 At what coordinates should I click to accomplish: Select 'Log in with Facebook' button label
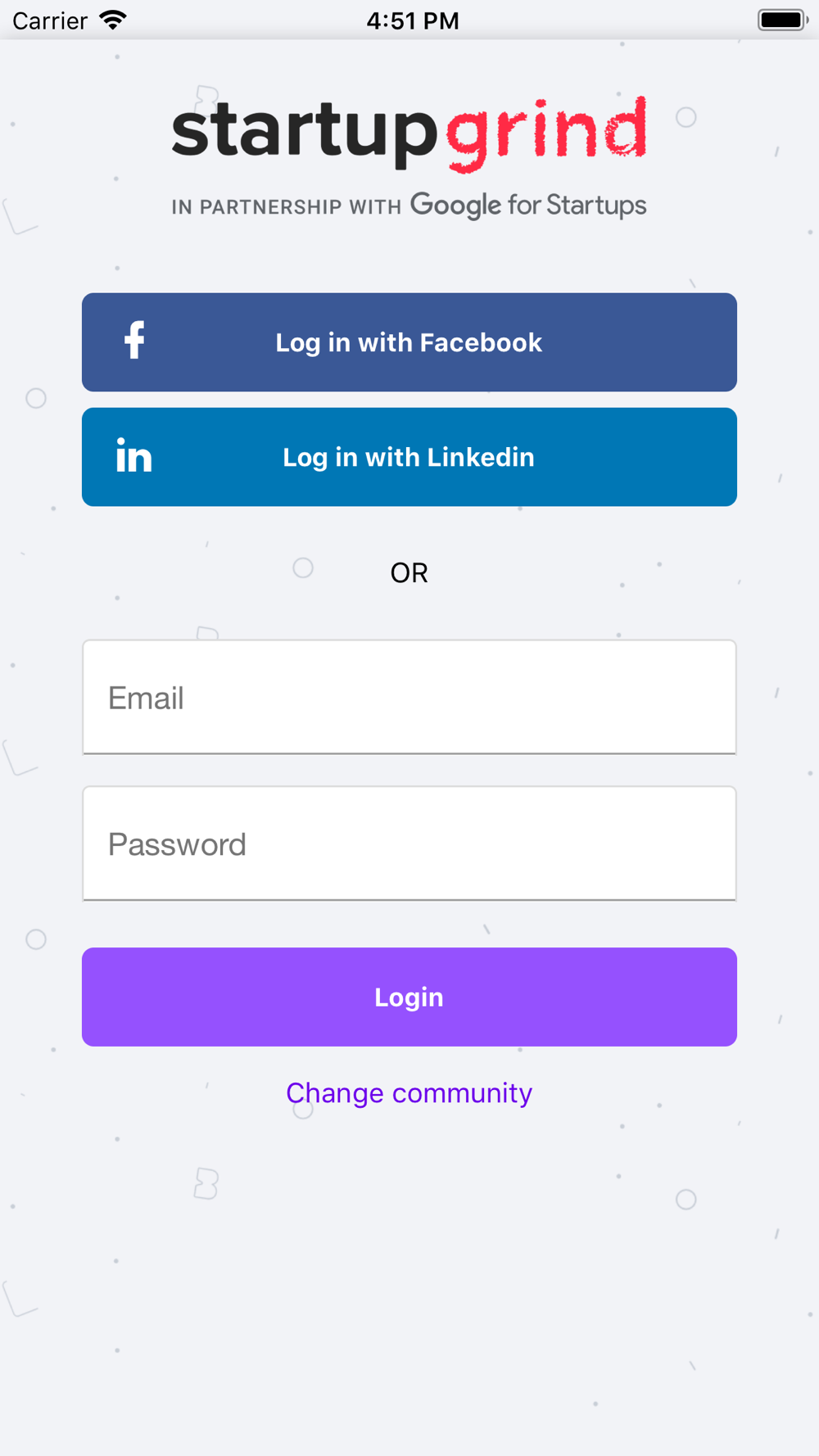409,342
